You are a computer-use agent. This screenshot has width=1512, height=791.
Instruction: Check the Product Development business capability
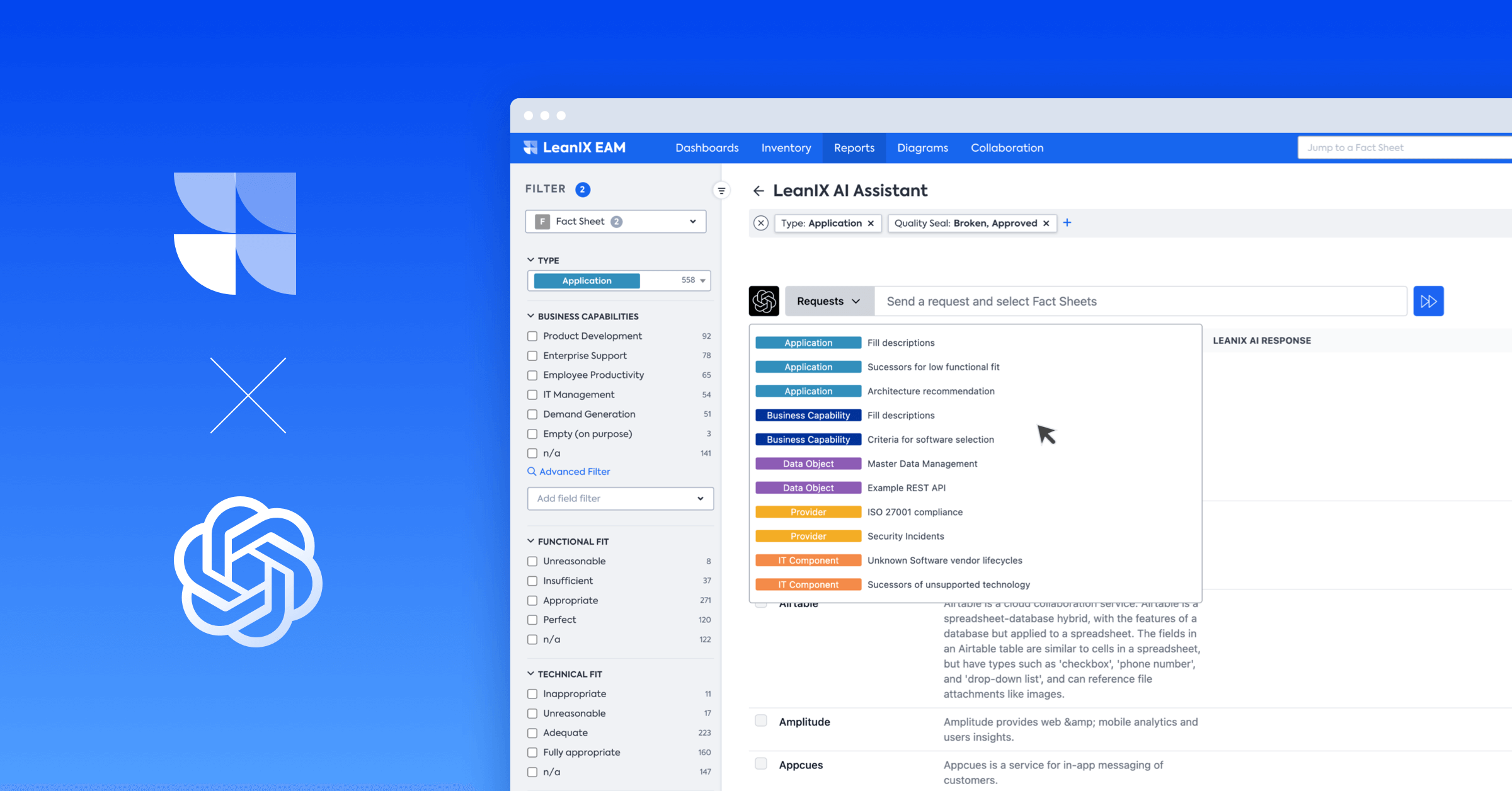(532, 336)
